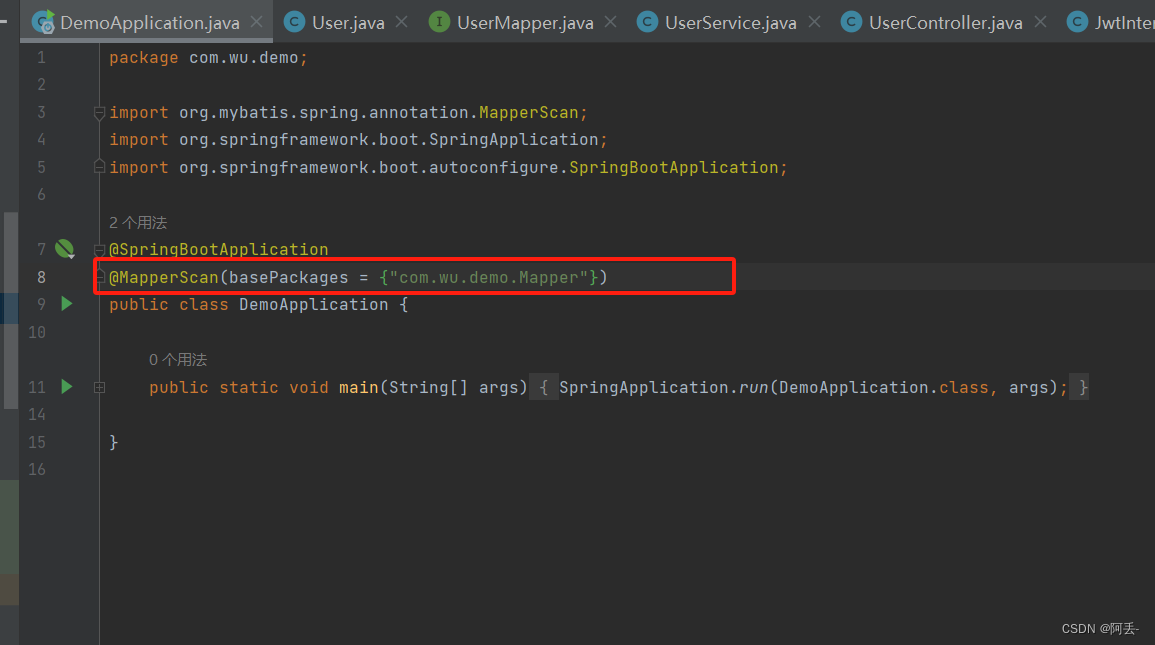1155x645 pixels.
Task: Click the fold arrow beside the @MapperScan line
Action: point(98,277)
